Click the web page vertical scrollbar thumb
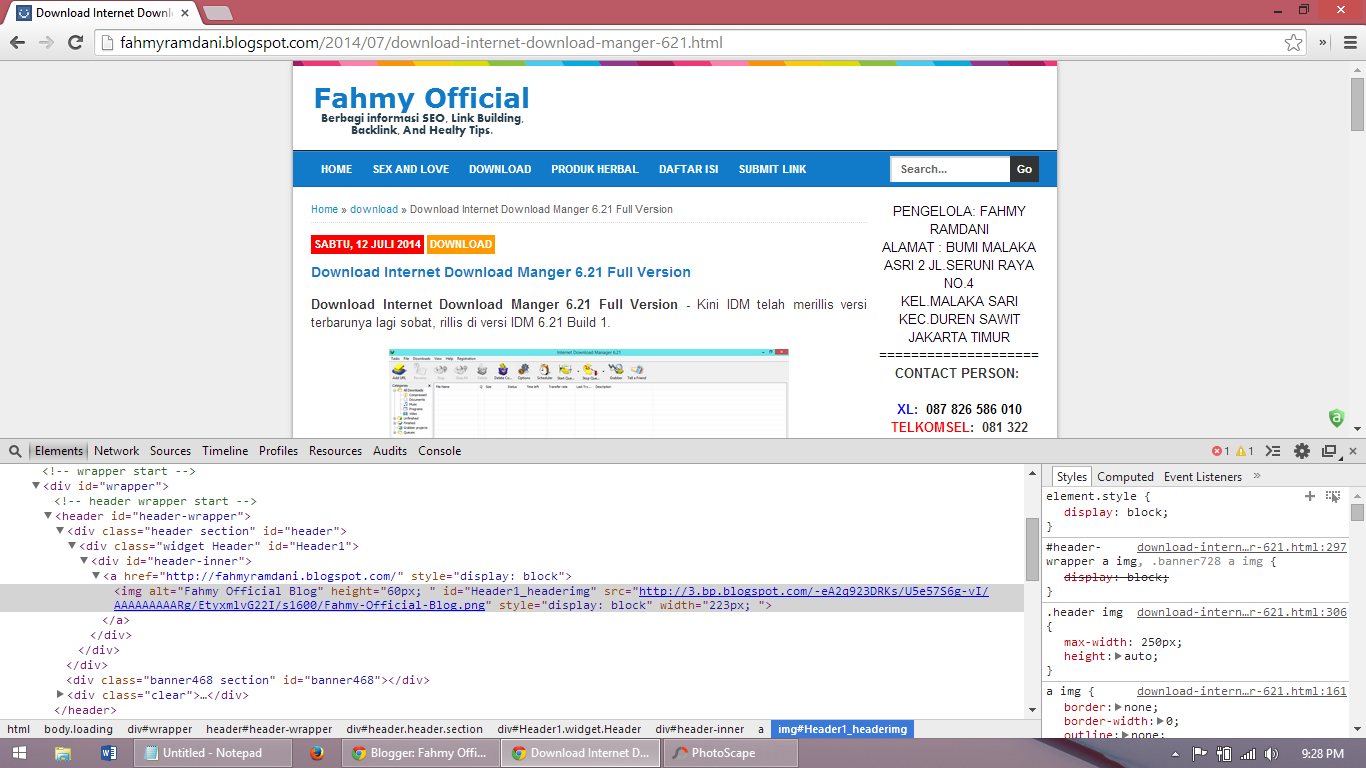This screenshot has width=1366, height=768. click(x=1357, y=104)
